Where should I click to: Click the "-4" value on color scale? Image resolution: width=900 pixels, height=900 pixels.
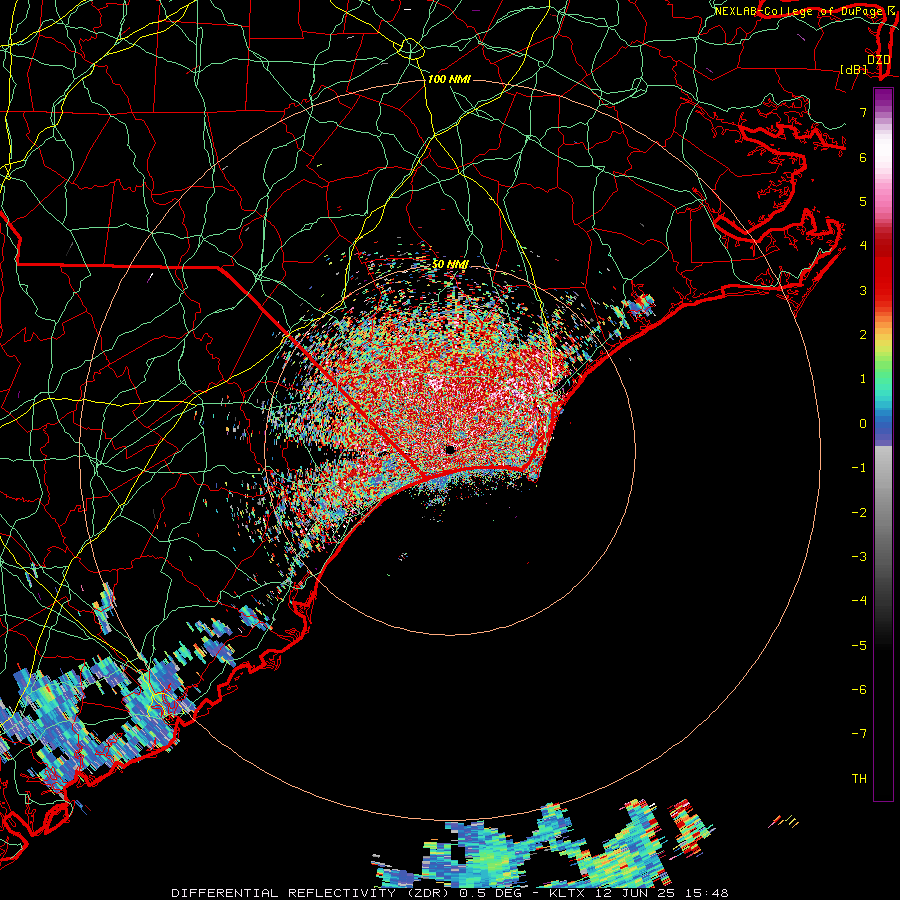pos(859,601)
